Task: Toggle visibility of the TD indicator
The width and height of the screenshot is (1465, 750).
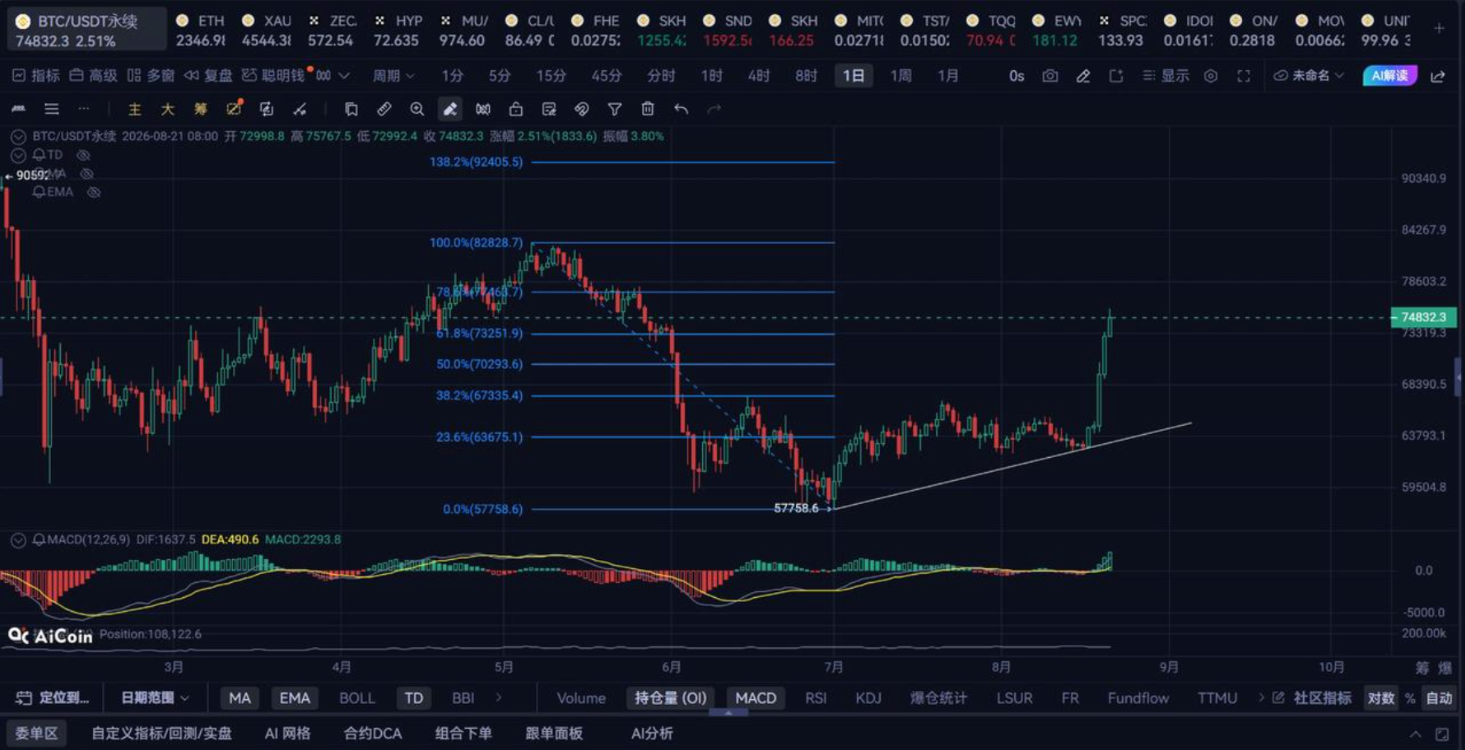Action: click(x=84, y=155)
